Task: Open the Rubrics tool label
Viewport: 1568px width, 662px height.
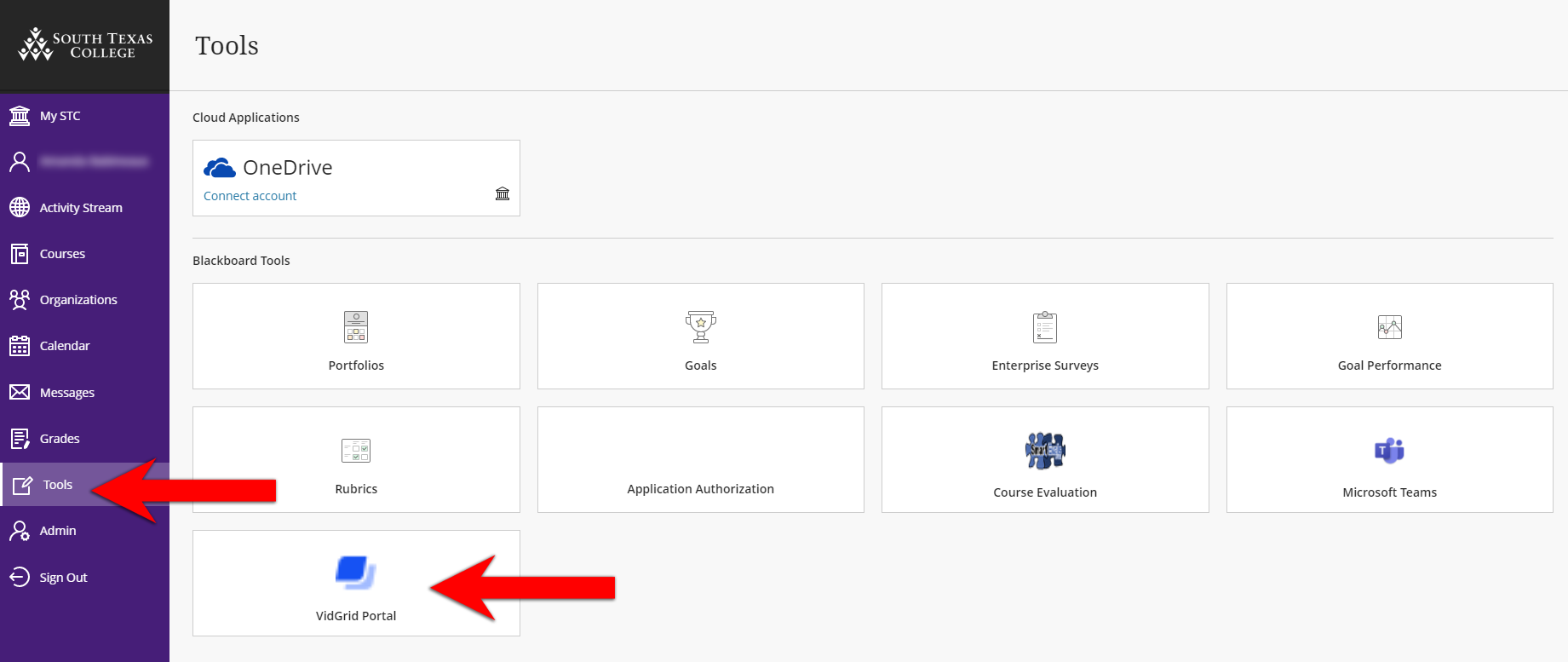Action: (x=356, y=489)
